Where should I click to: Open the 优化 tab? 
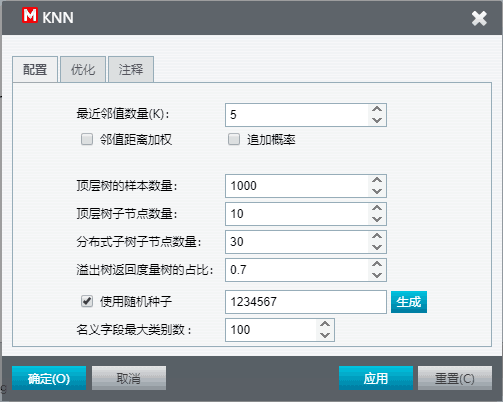(x=83, y=69)
